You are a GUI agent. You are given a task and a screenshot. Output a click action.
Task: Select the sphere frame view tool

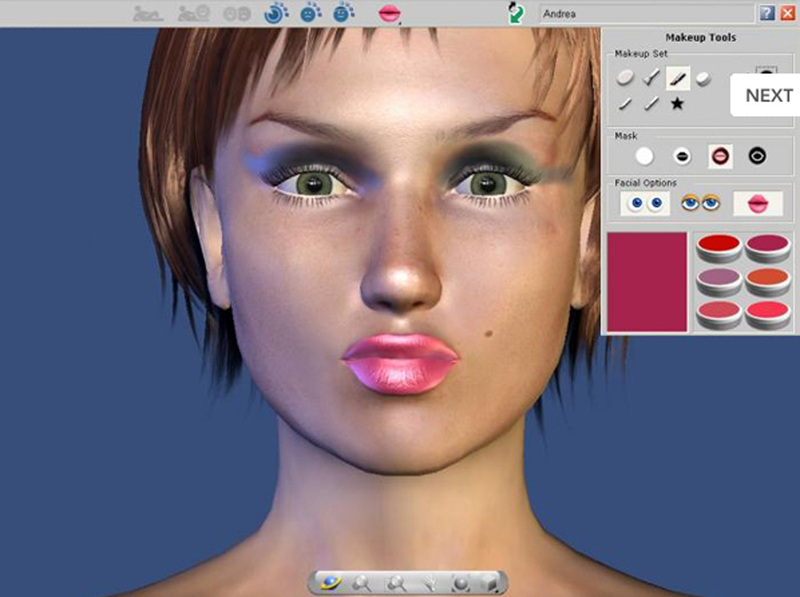pyautogui.click(x=461, y=583)
